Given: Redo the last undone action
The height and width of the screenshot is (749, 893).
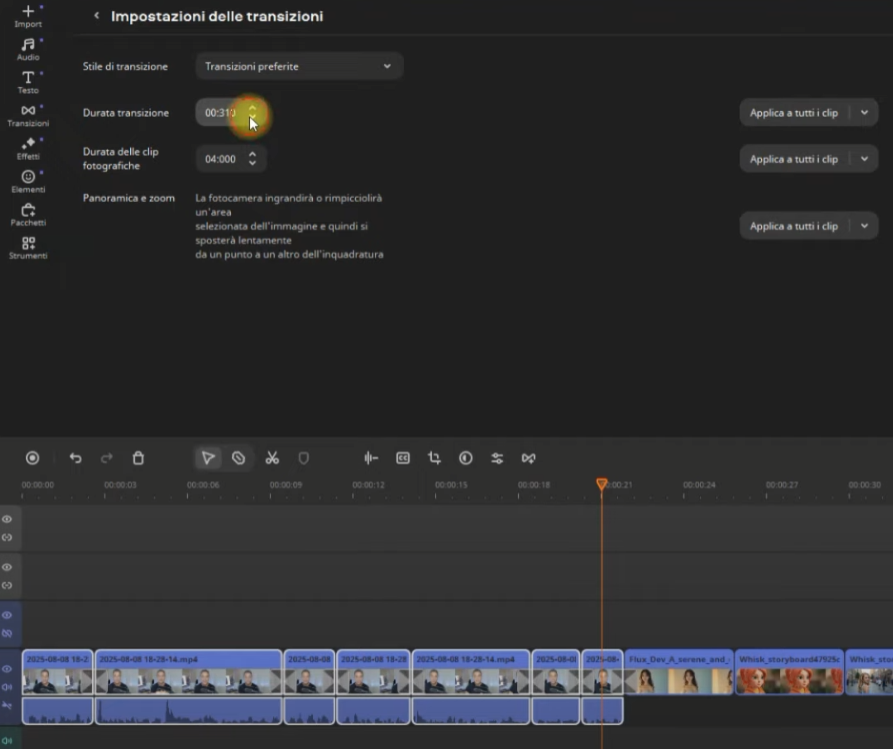Looking at the screenshot, I should (x=106, y=458).
